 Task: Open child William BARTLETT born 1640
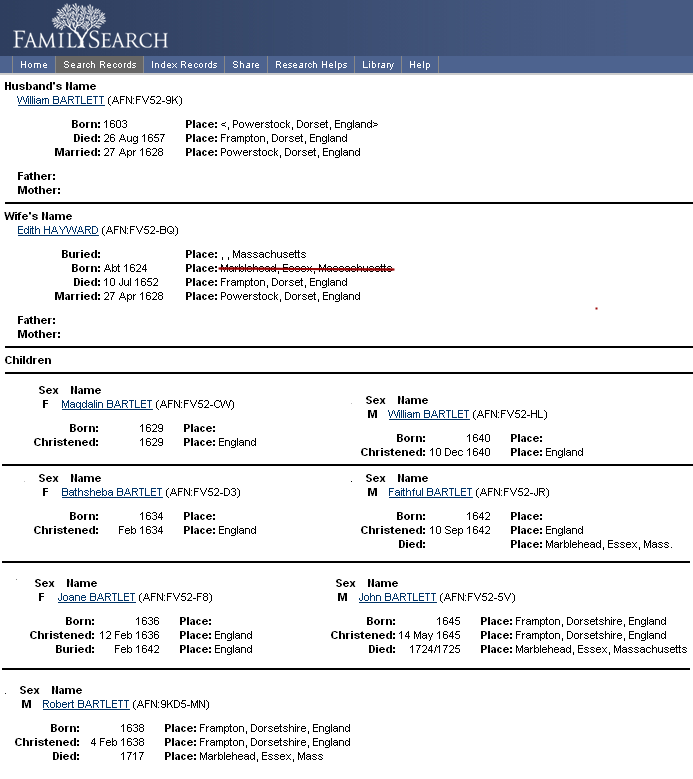(428, 414)
